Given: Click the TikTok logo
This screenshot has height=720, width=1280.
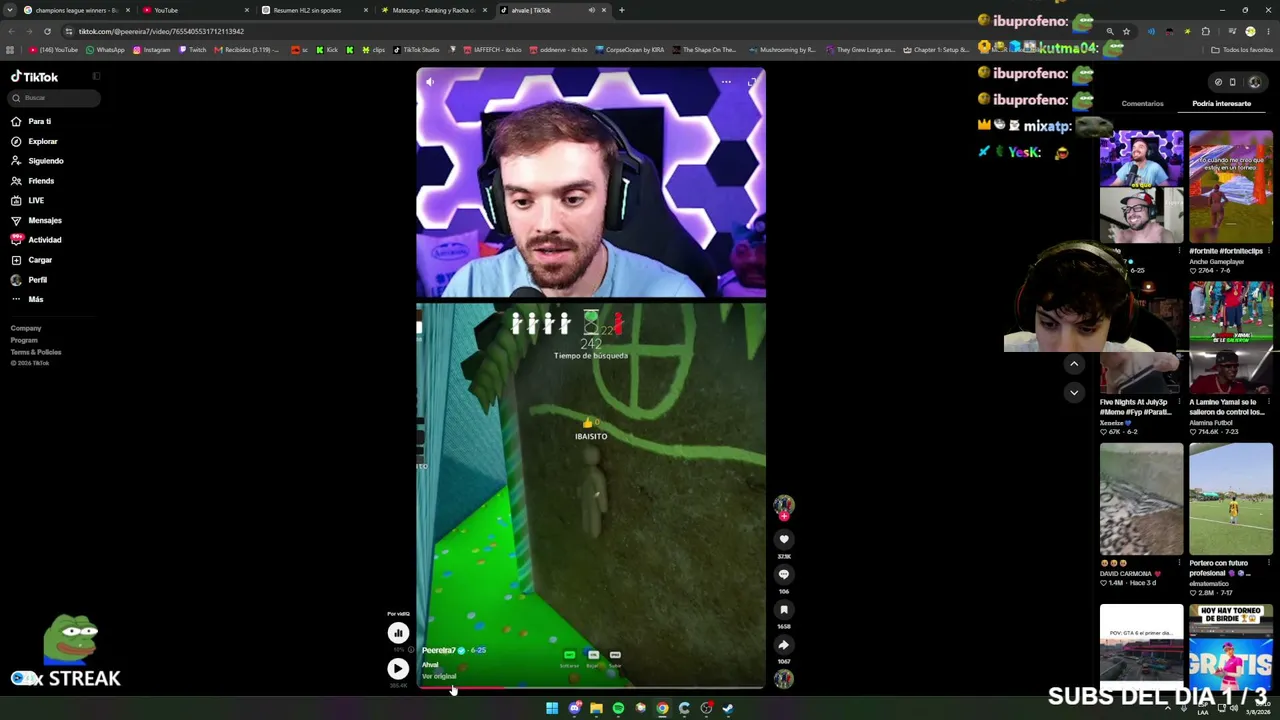Looking at the screenshot, I should [35, 77].
